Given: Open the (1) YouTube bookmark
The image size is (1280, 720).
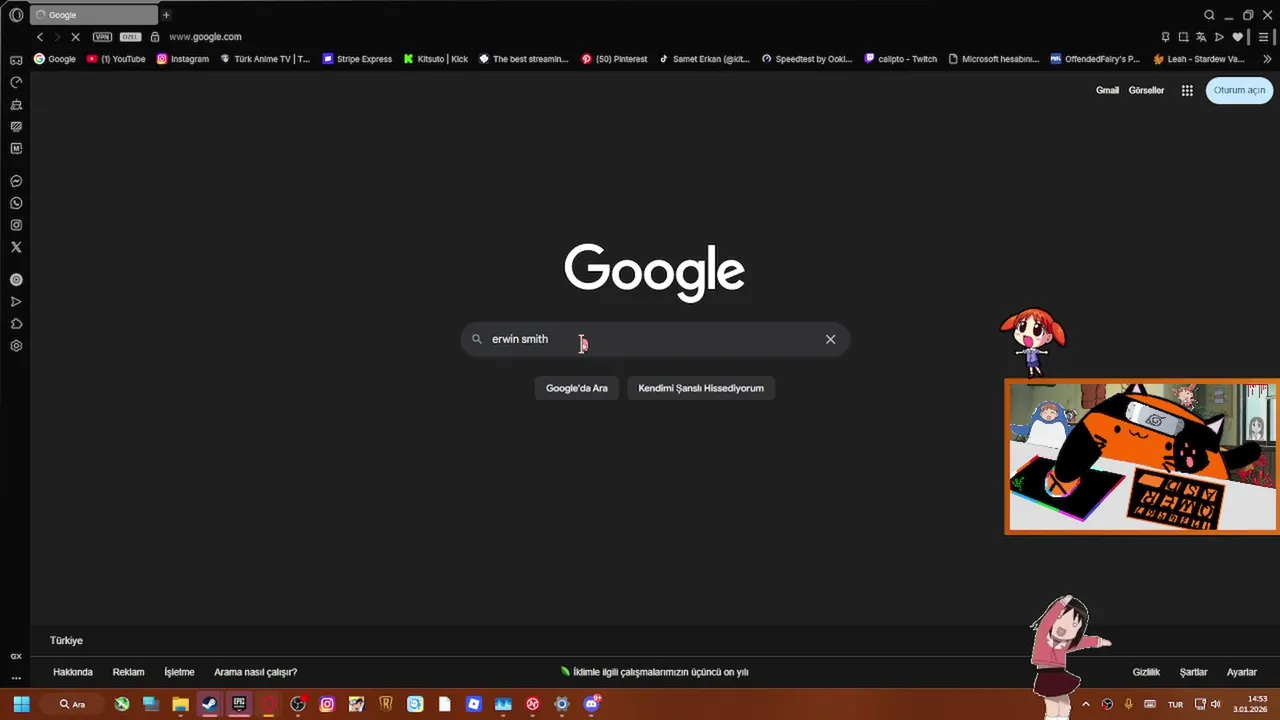Looking at the screenshot, I should [x=116, y=59].
